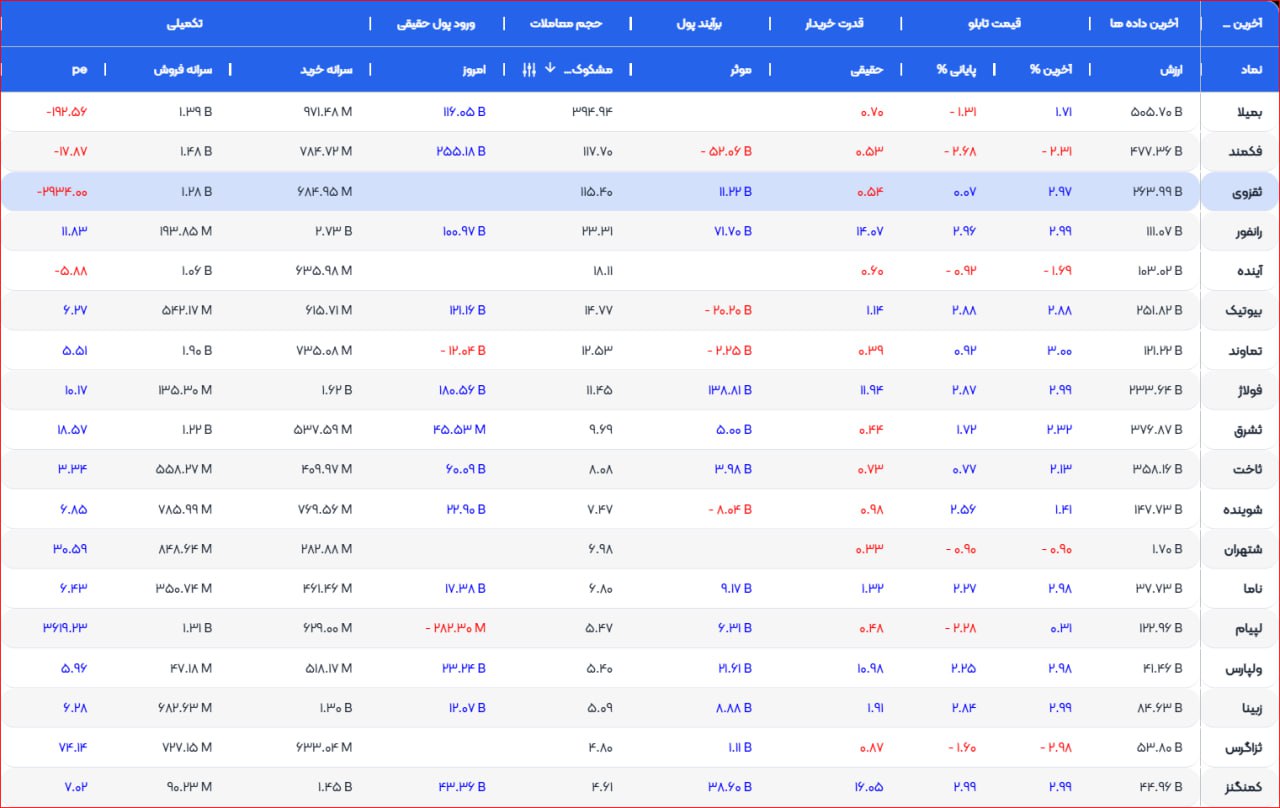Select the برآیند پول header group
The height and width of the screenshot is (808, 1280).
tap(700, 23)
